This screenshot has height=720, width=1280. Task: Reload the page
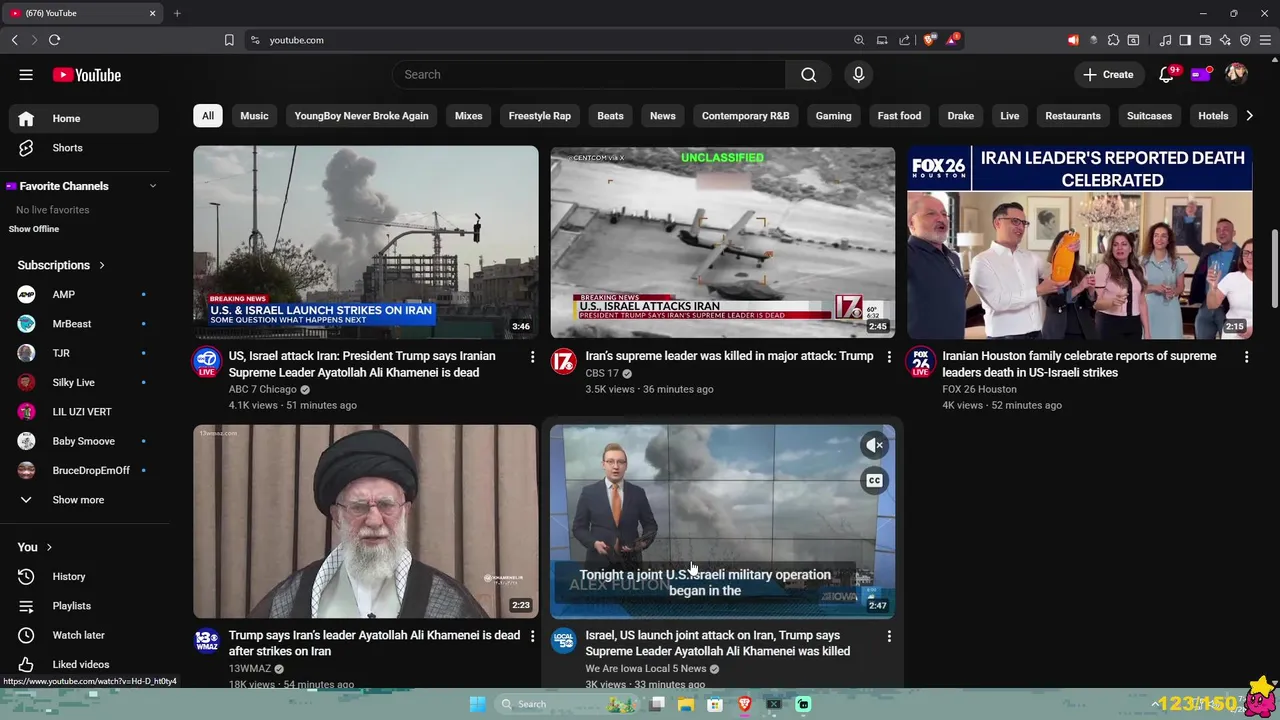click(x=54, y=40)
